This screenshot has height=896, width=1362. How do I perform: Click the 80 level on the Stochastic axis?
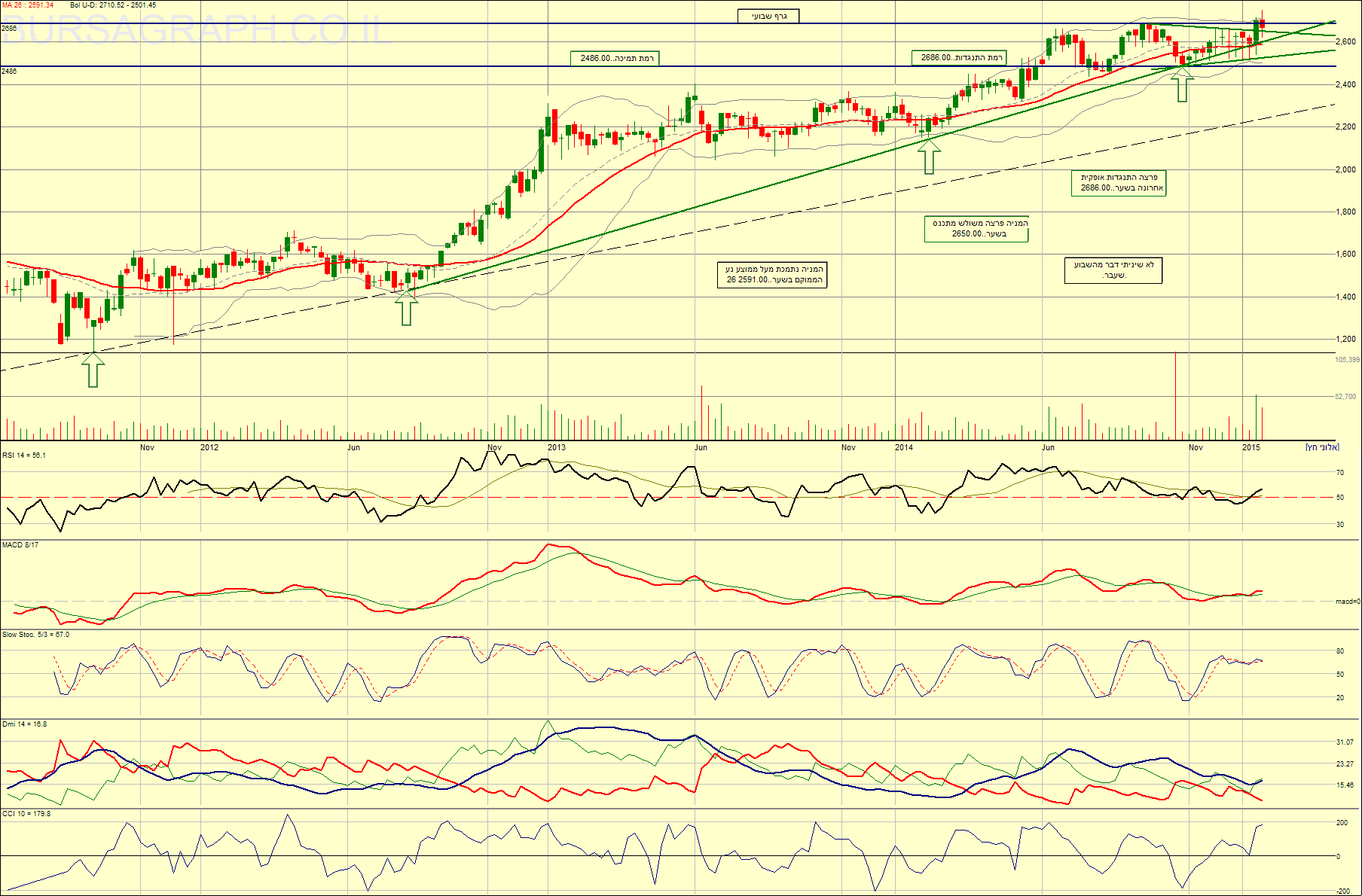[x=1340, y=651]
